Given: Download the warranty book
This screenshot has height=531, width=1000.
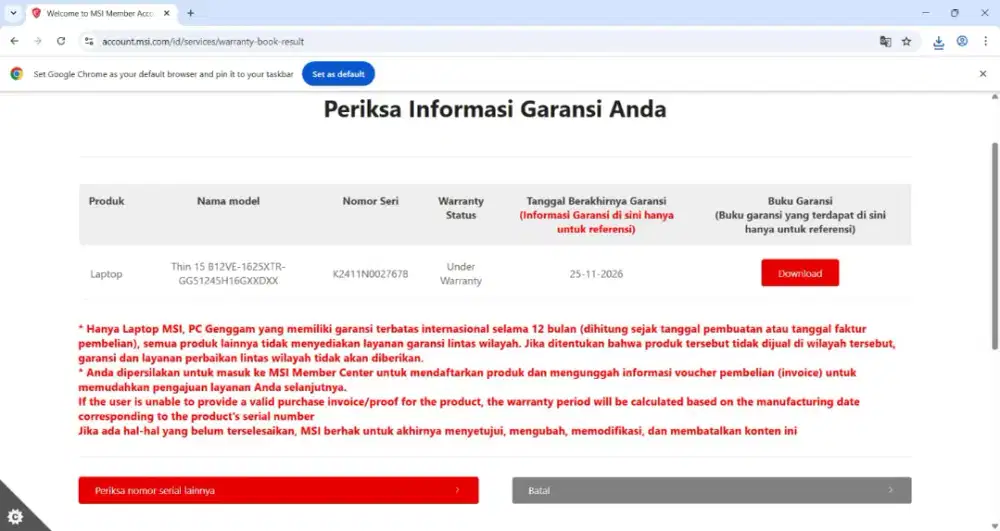Looking at the screenshot, I should 799,273.
